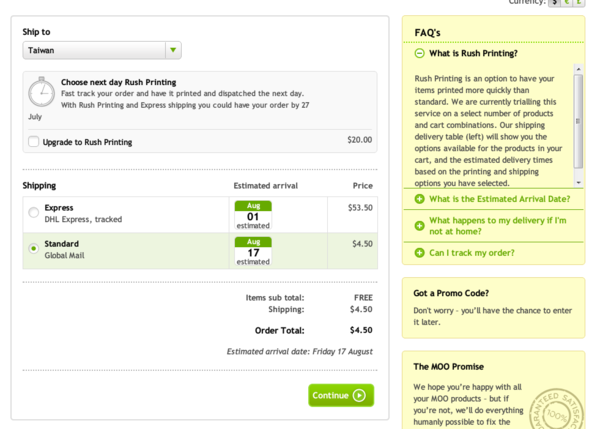Click the minus icon beside What is Rush Printing
This screenshot has width=600, height=429.
(419, 53)
